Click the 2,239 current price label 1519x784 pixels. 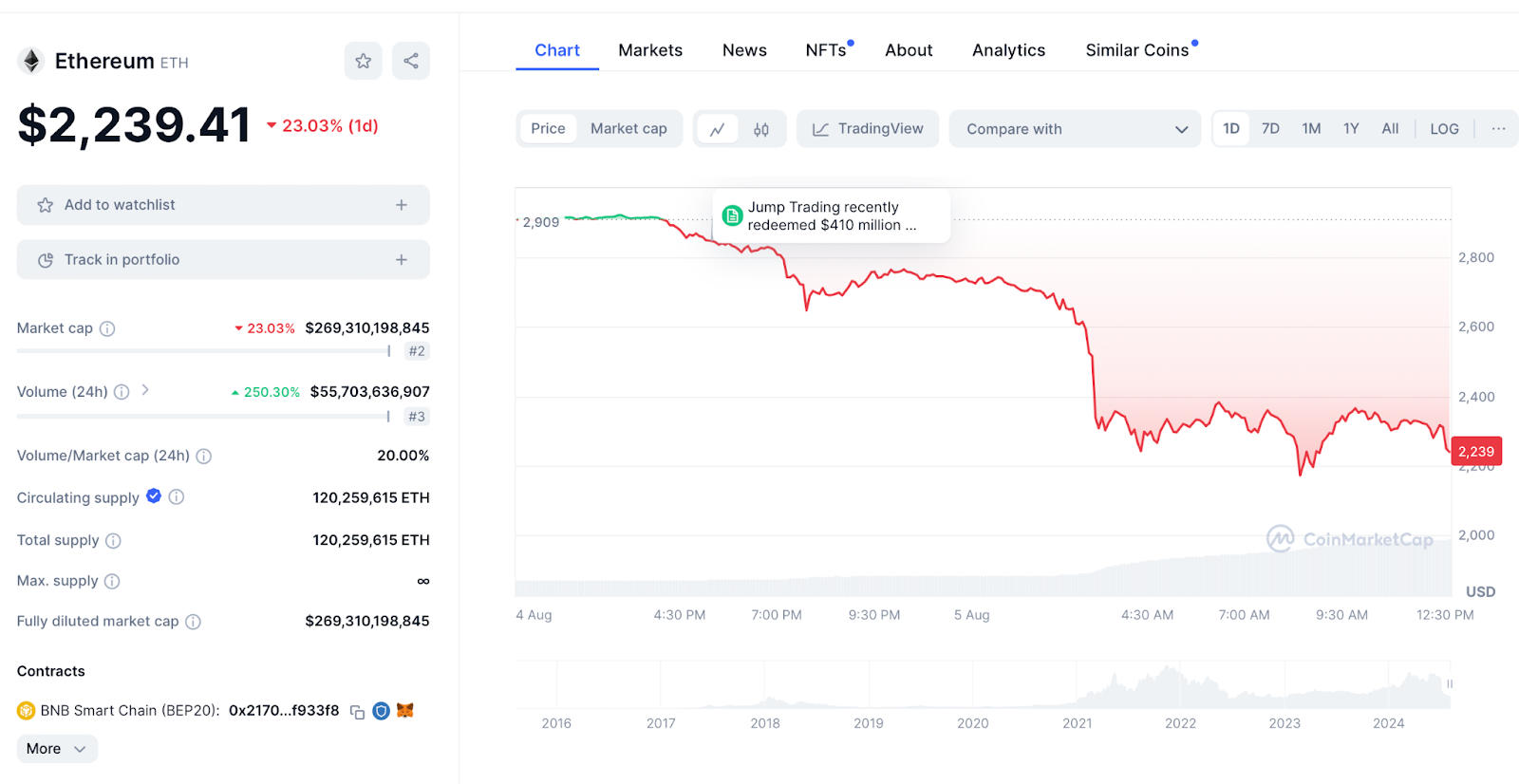[1476, 452]
